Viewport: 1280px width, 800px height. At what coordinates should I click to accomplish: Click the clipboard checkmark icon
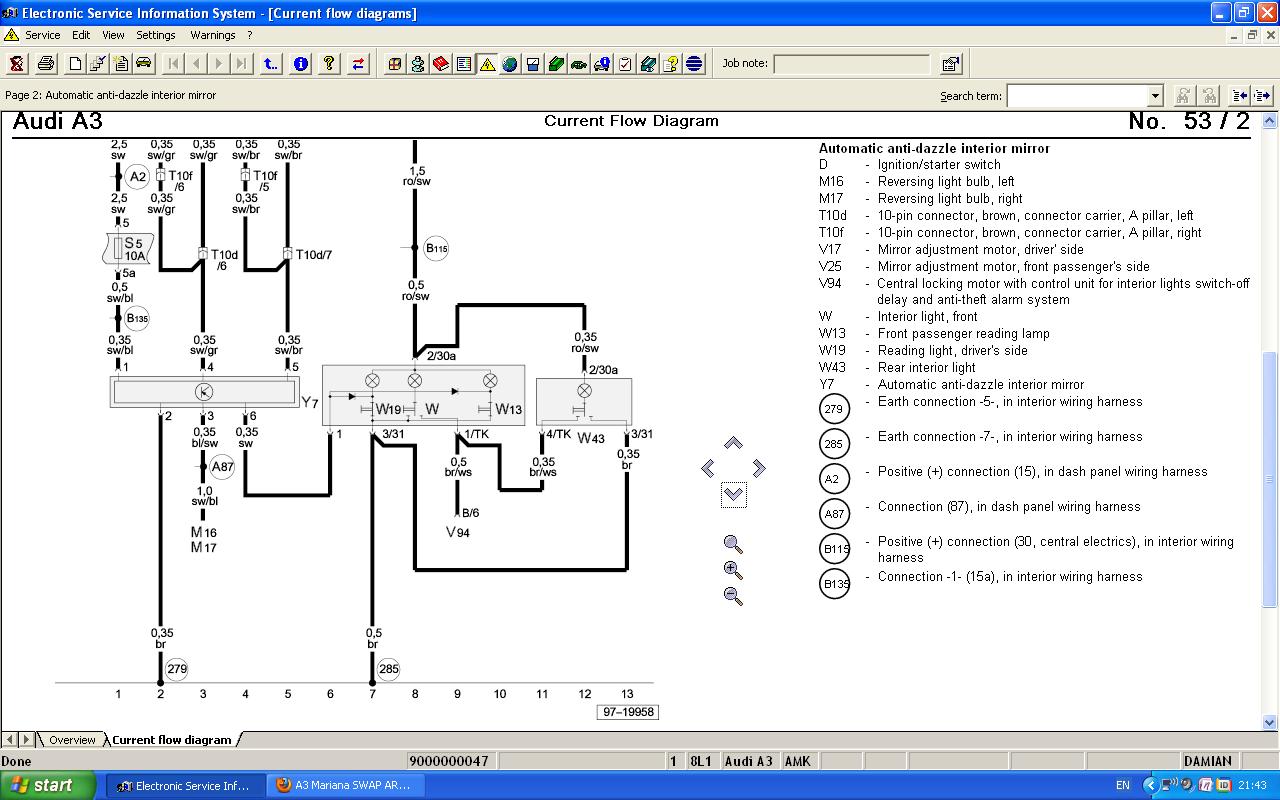point(625,64)
